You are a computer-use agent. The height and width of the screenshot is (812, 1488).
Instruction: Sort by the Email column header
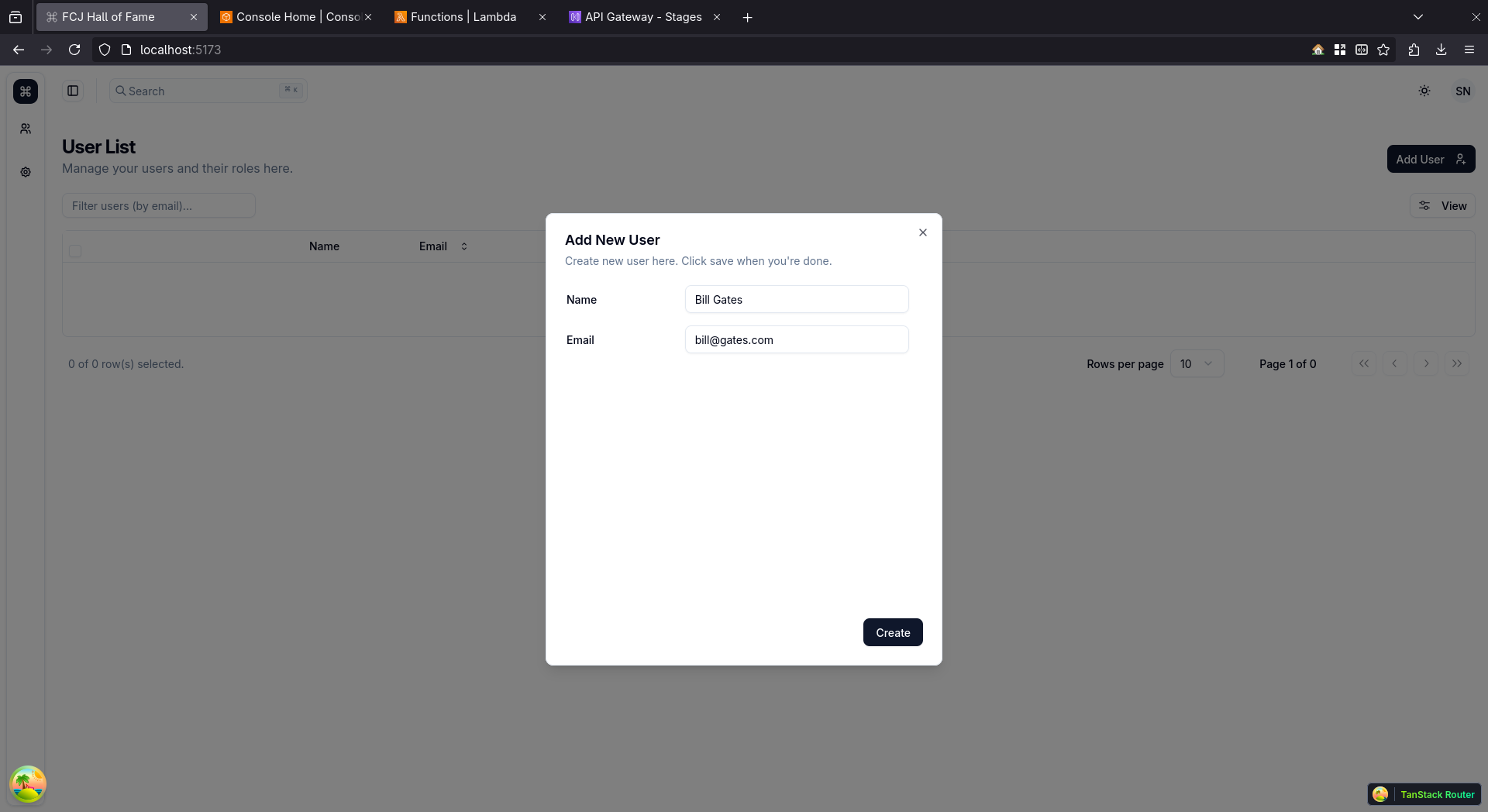[x=443, y=246]
